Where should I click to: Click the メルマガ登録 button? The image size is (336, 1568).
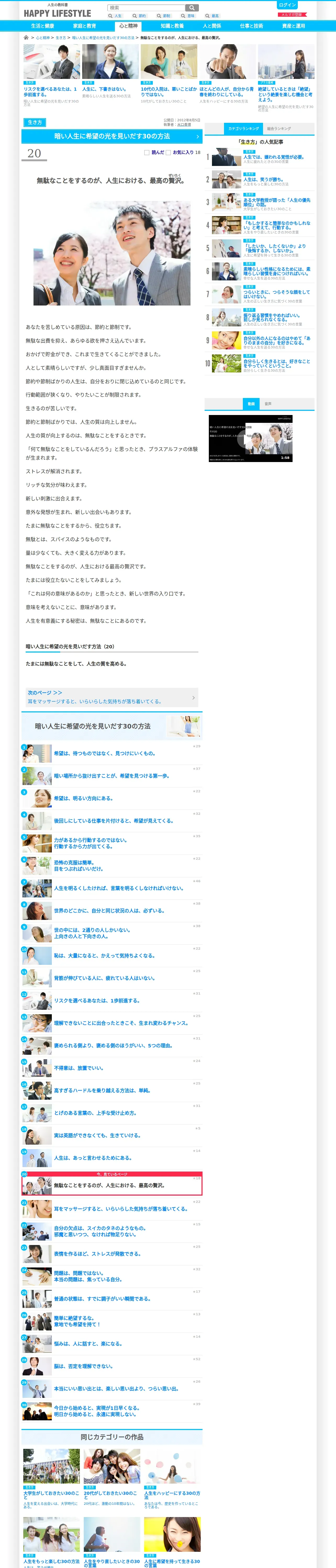pyautogui.click(x=292, y=15)
